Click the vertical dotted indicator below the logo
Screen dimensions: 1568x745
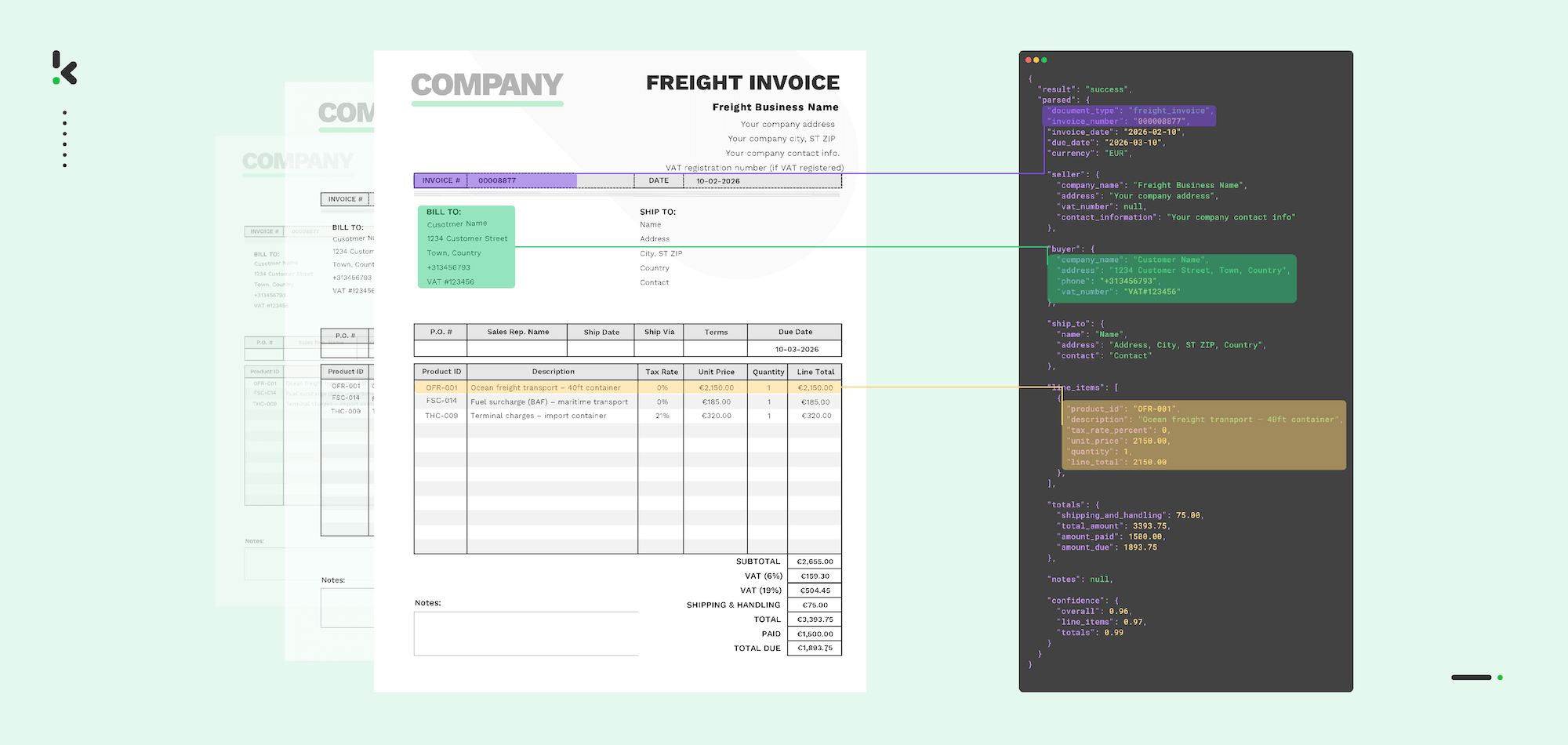(64, 139)
